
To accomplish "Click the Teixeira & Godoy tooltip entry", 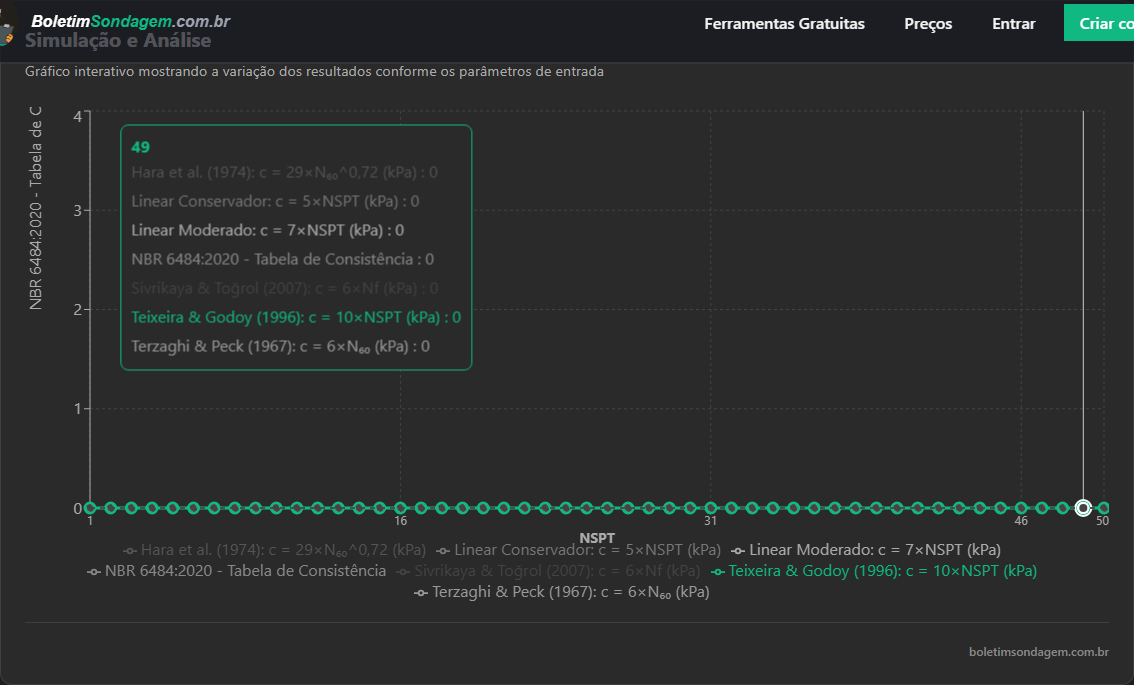I will coord(296,317).
